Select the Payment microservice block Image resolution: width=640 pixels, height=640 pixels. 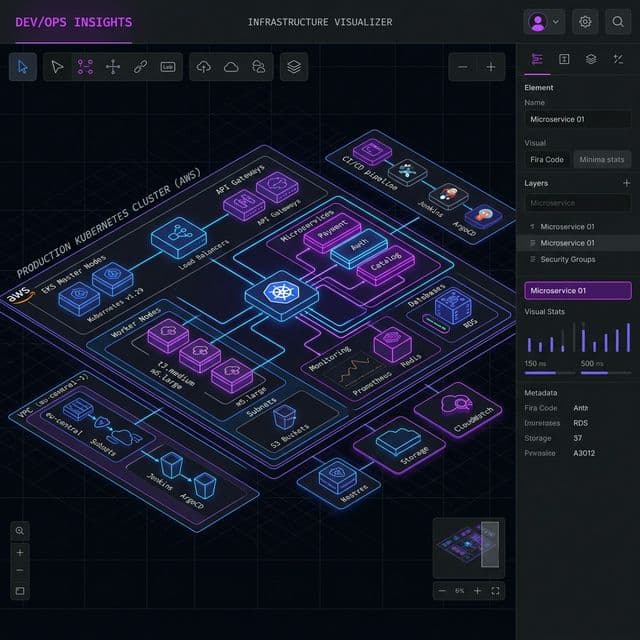click(x=332, y=232)
